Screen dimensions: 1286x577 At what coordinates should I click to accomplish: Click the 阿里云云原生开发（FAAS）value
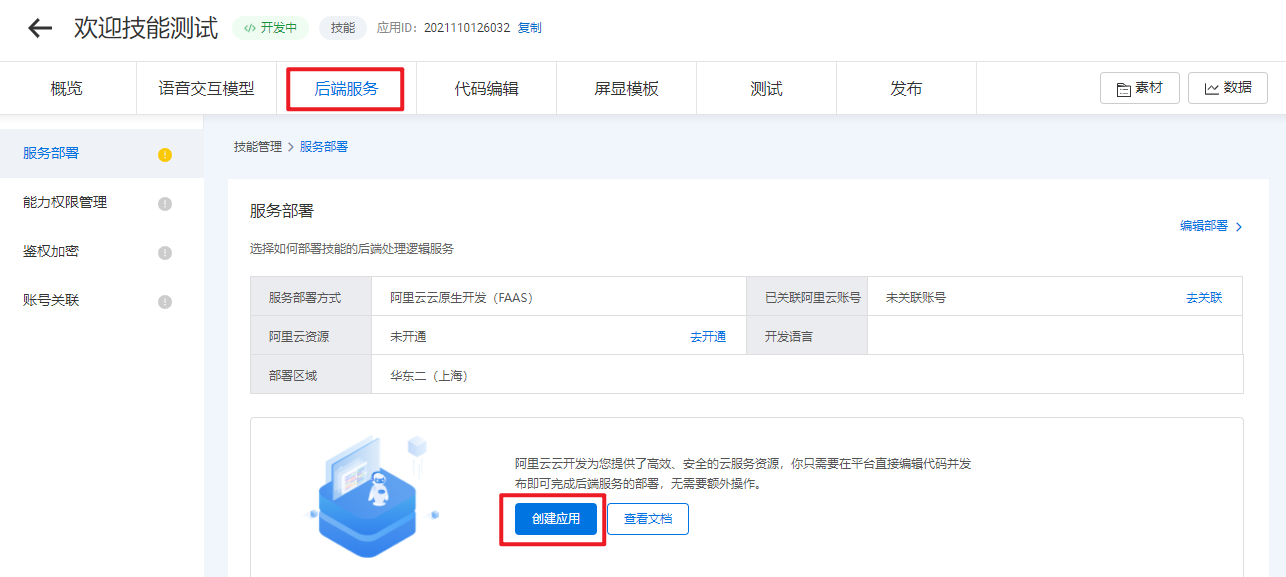click(x=461, y=297)
